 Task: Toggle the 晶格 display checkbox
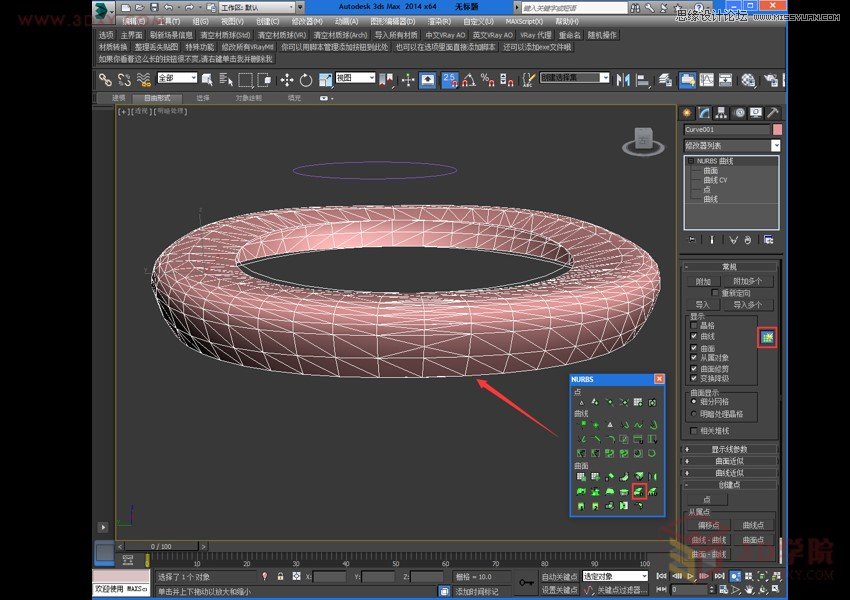pos(694,326)
